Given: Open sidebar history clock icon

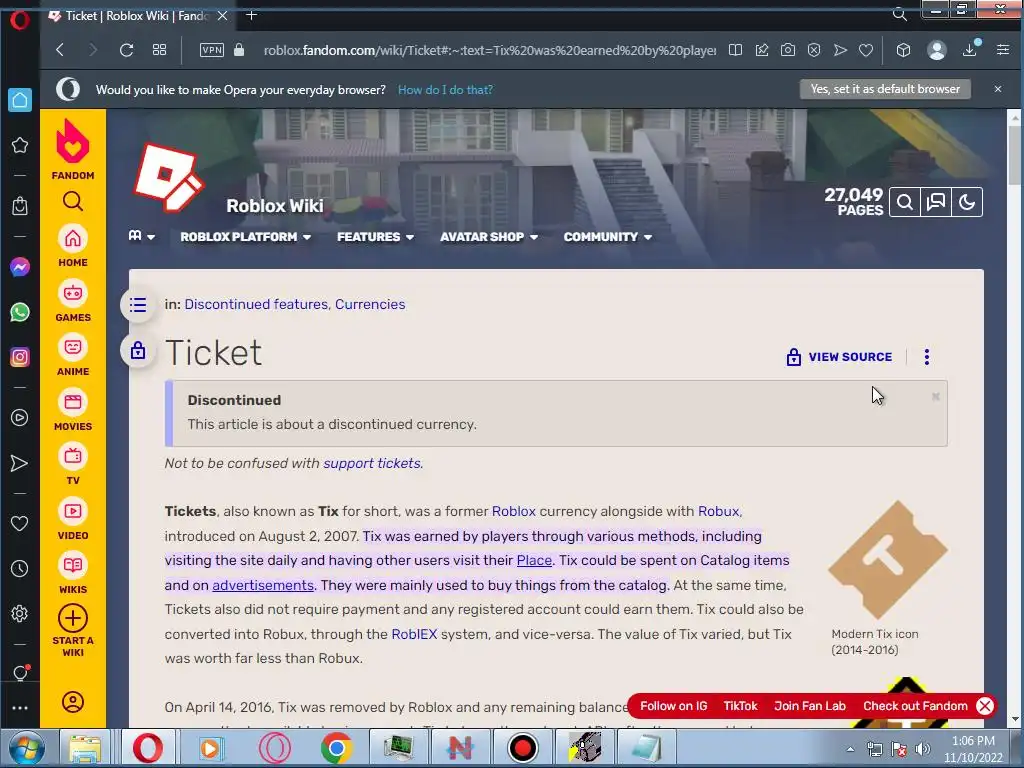Looking at the screenshot, I should (x=20, y=569).
